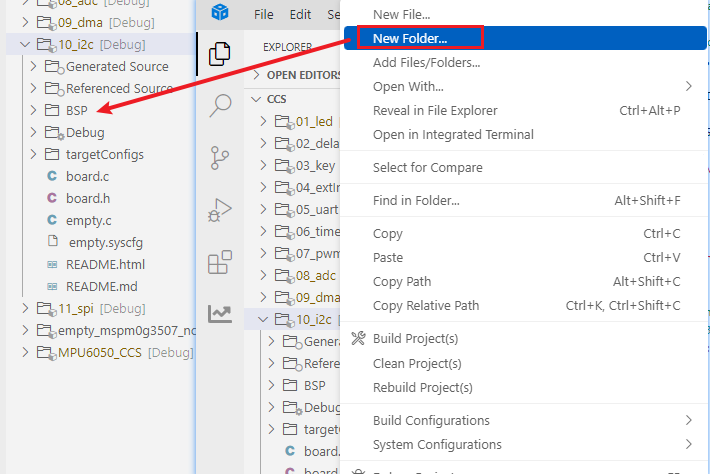Choose New Folder... from context menu
710x474 pixels.
tap(410, 38)
